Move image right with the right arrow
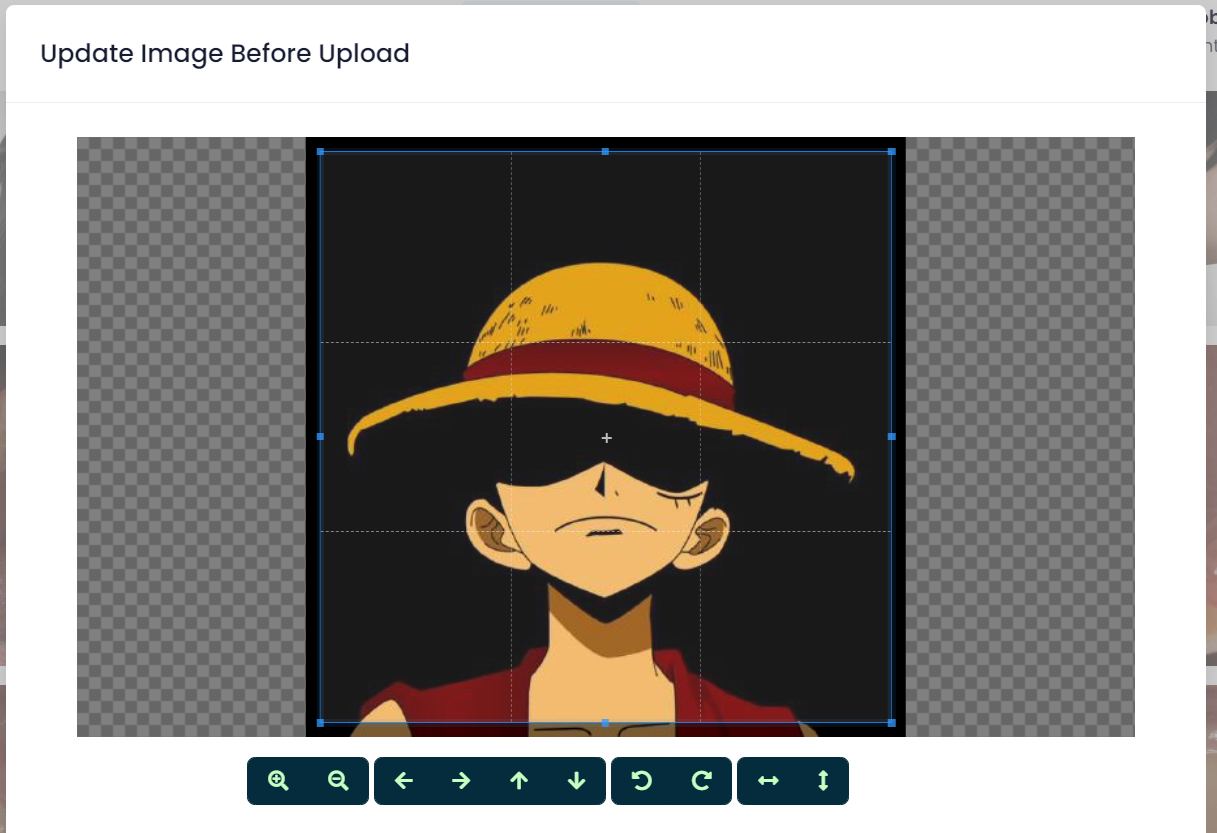 point(461,781)
